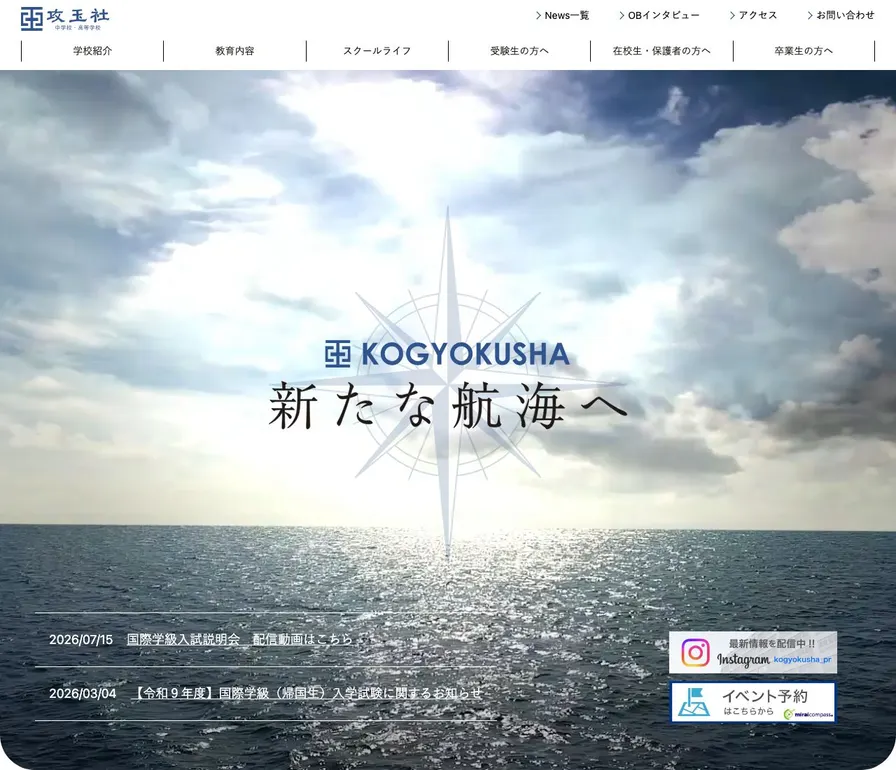
Task: Click the miraicompass logo
Action: 809,714
